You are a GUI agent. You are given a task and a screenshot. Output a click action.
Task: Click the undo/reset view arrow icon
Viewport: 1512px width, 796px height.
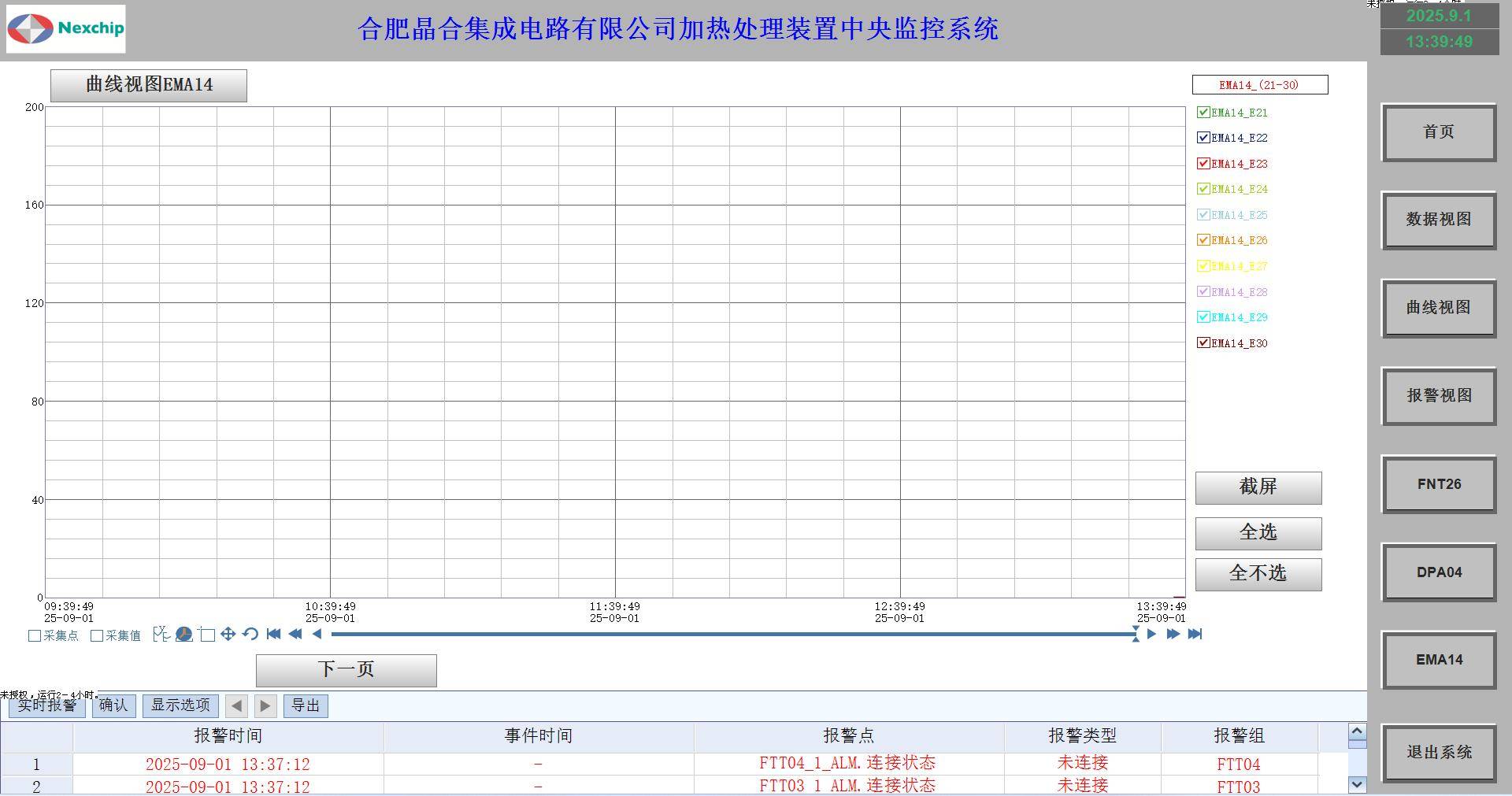[x=250, y=635]
